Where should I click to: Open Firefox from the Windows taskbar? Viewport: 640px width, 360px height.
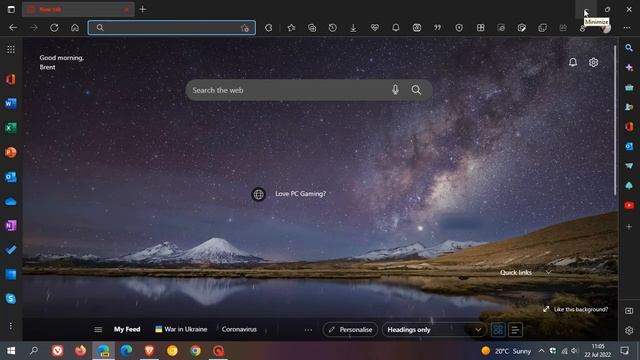point(80,351)
